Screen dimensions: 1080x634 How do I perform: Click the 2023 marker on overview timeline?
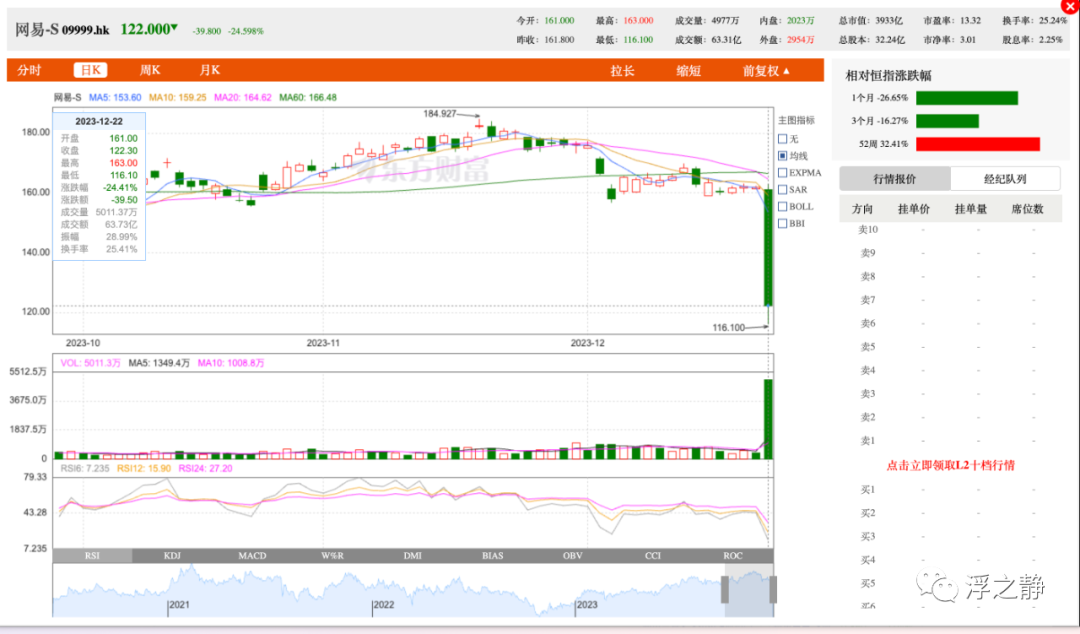pyautogui.click(x=587, y=605)
